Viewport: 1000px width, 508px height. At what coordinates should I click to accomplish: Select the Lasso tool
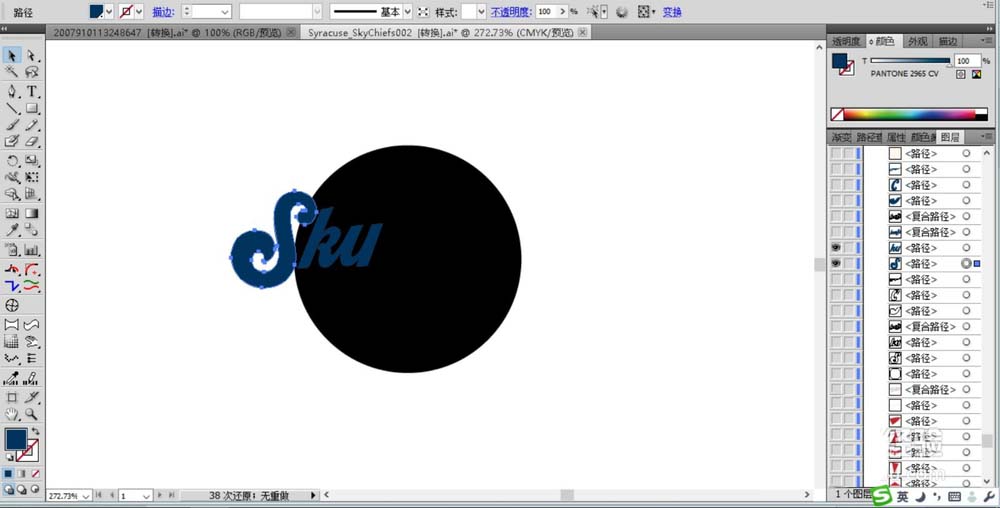coord(31,72)
